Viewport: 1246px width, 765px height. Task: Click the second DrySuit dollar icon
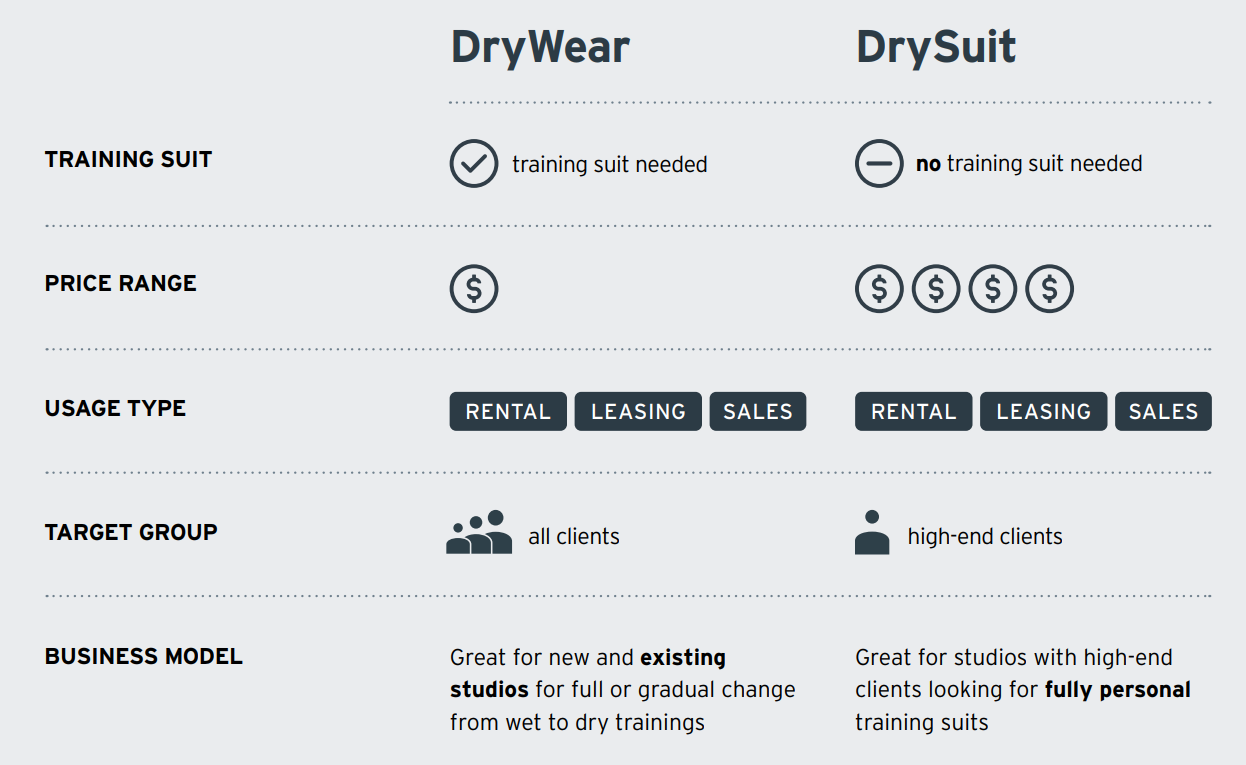(936, 289)
